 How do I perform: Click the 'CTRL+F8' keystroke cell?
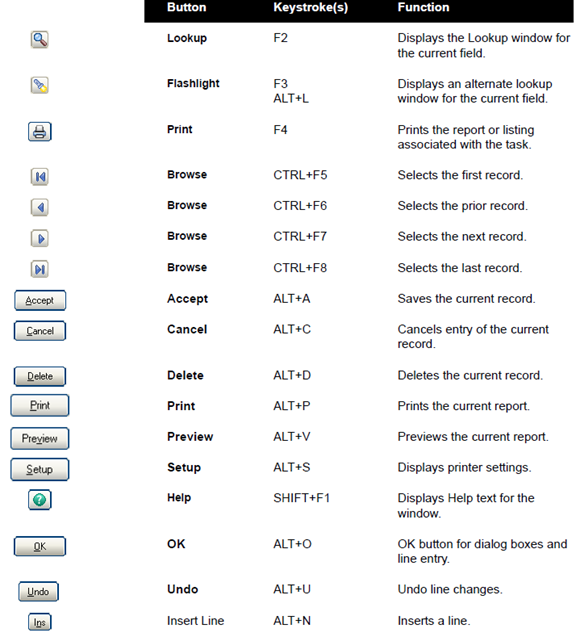[300, 268]
